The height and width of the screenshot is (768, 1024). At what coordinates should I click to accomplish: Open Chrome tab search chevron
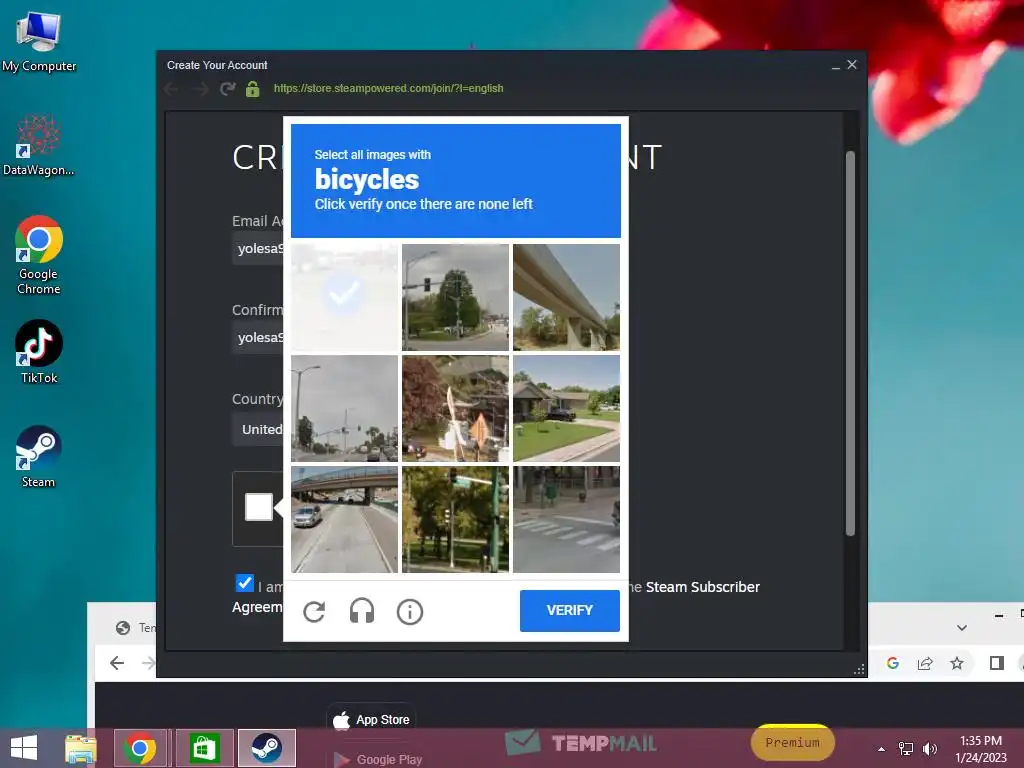tap(962, 628)
